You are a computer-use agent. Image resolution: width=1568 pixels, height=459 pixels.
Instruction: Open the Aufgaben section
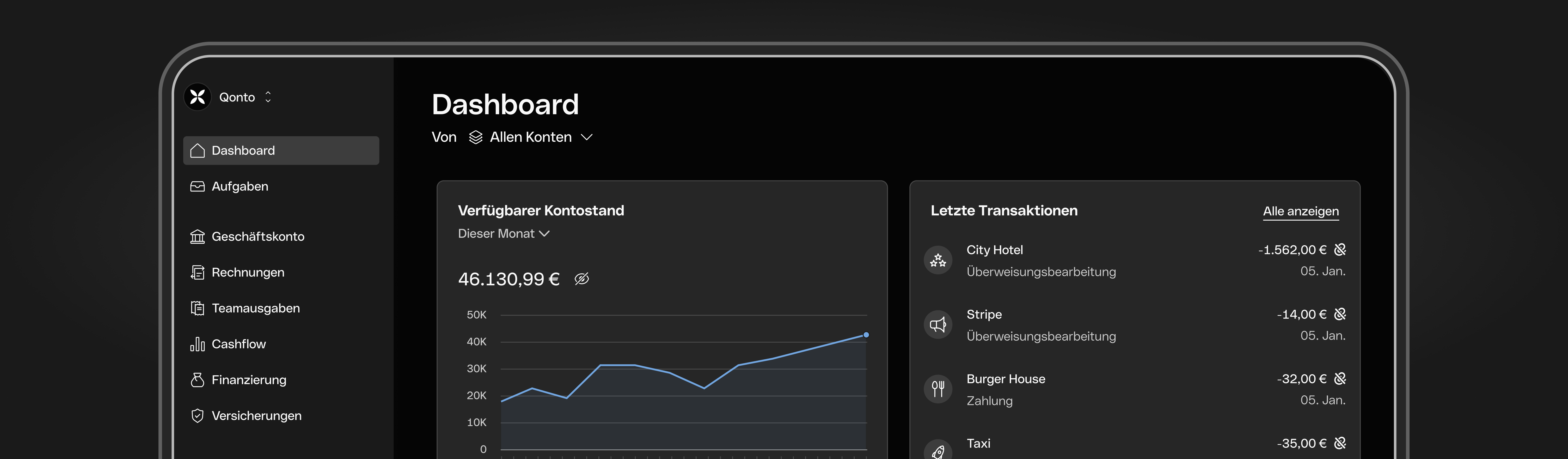pyautogui.click(x=240, y=186)
